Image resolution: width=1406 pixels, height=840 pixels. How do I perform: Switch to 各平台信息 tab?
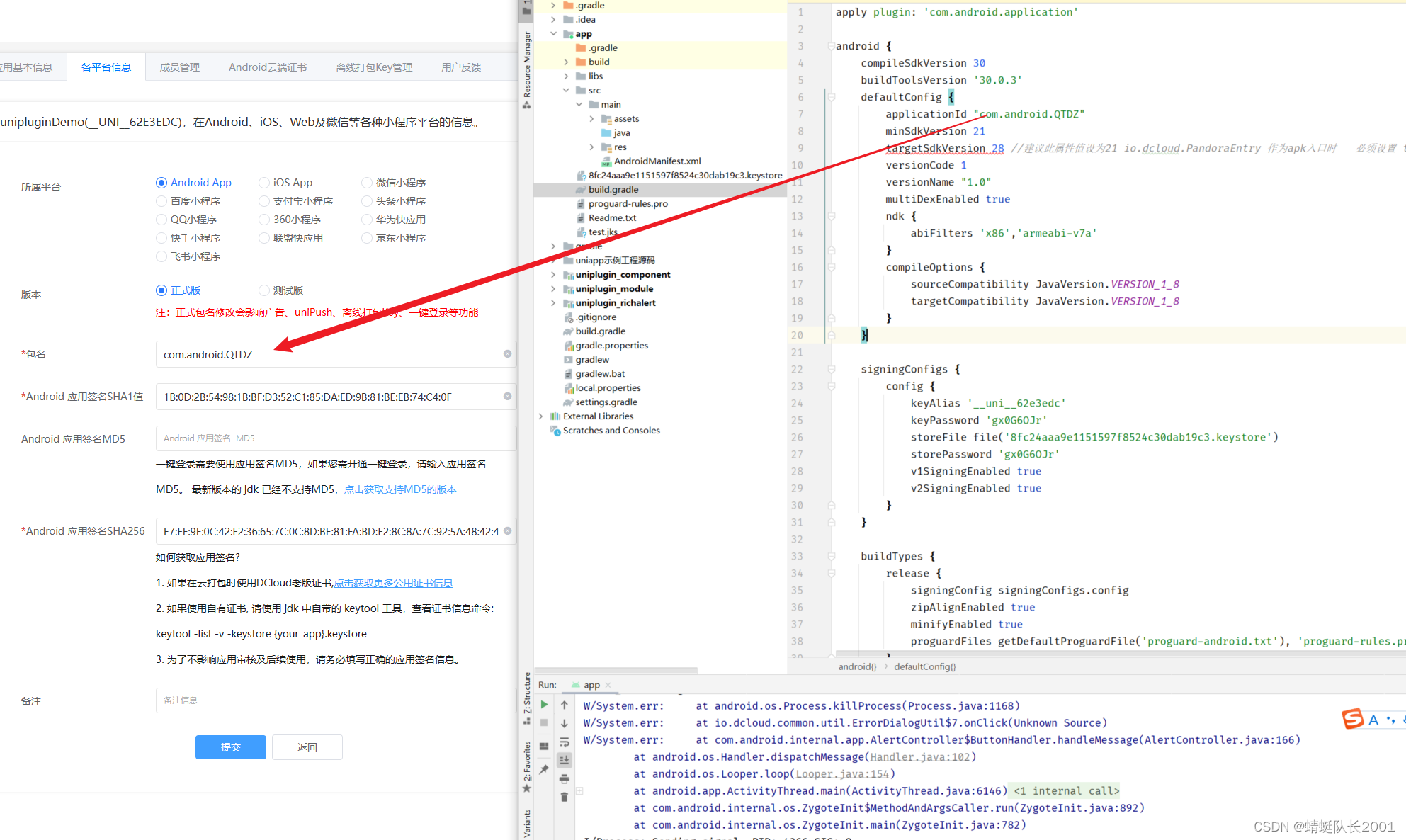[x=106, y=67]
